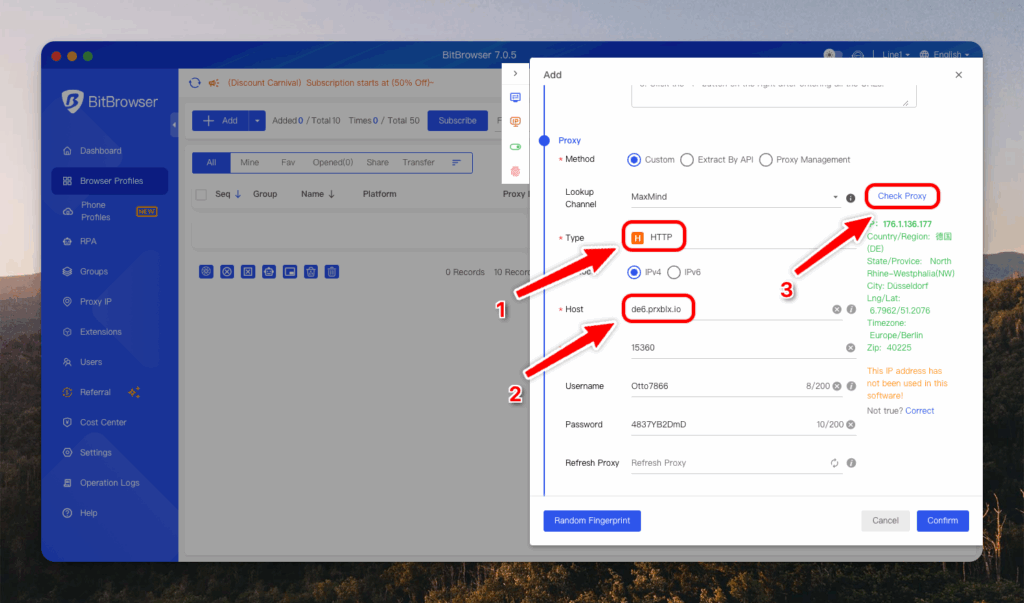
Task: Click the Subscribe button
Action: [457, 121]
